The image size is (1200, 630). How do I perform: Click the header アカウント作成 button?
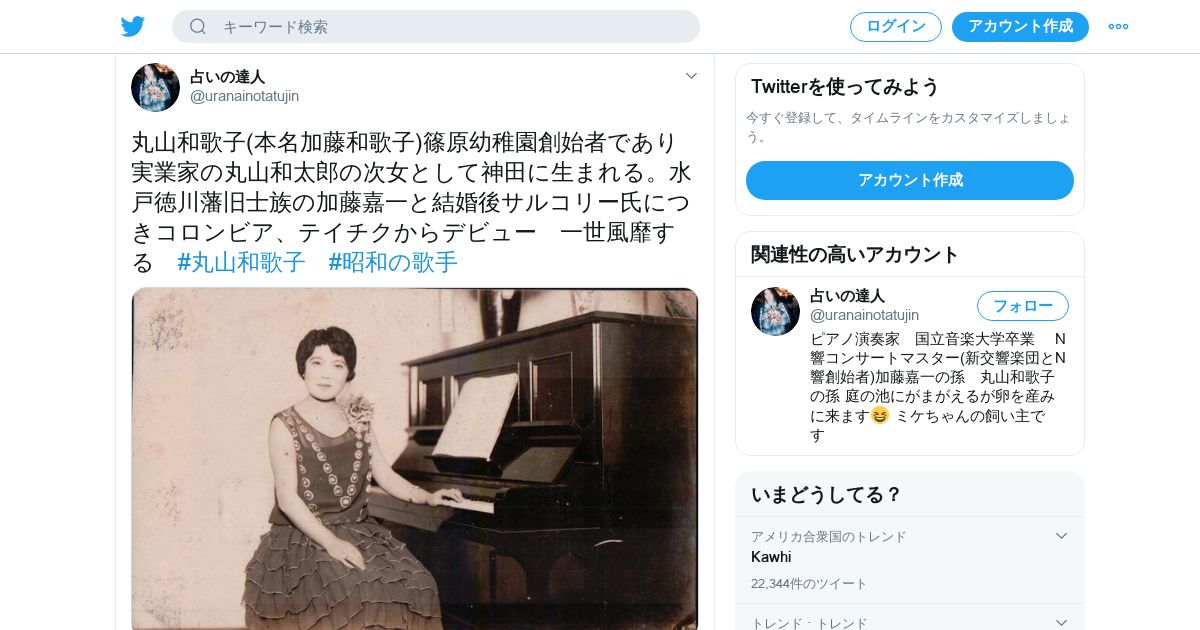pyautogui.click(x=1020, y=26)
